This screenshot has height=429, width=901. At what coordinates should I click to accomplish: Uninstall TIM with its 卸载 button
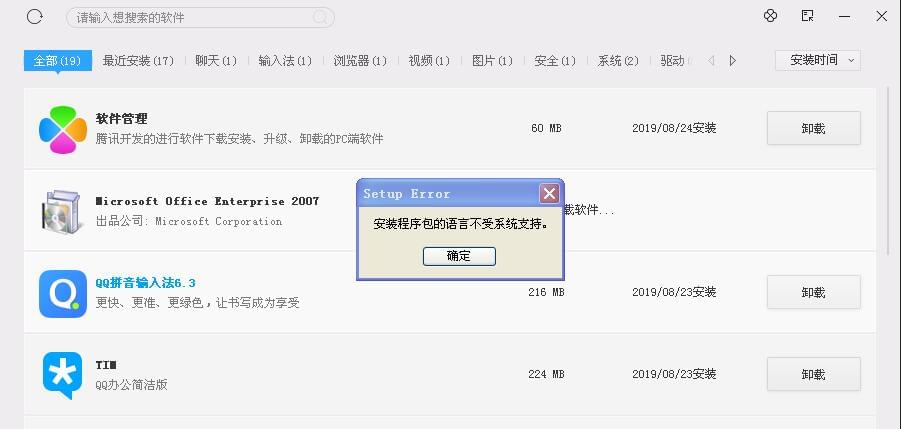coord(814,374)
